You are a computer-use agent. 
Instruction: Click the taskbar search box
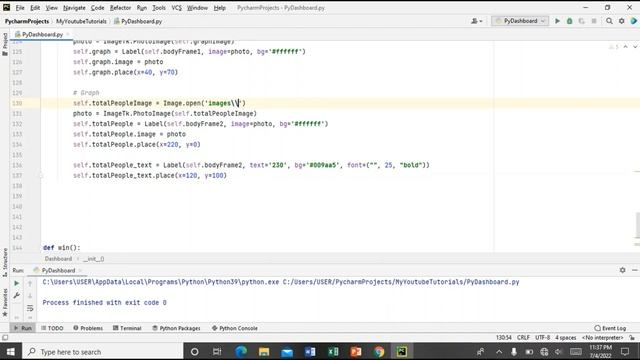tap(102, 352)
